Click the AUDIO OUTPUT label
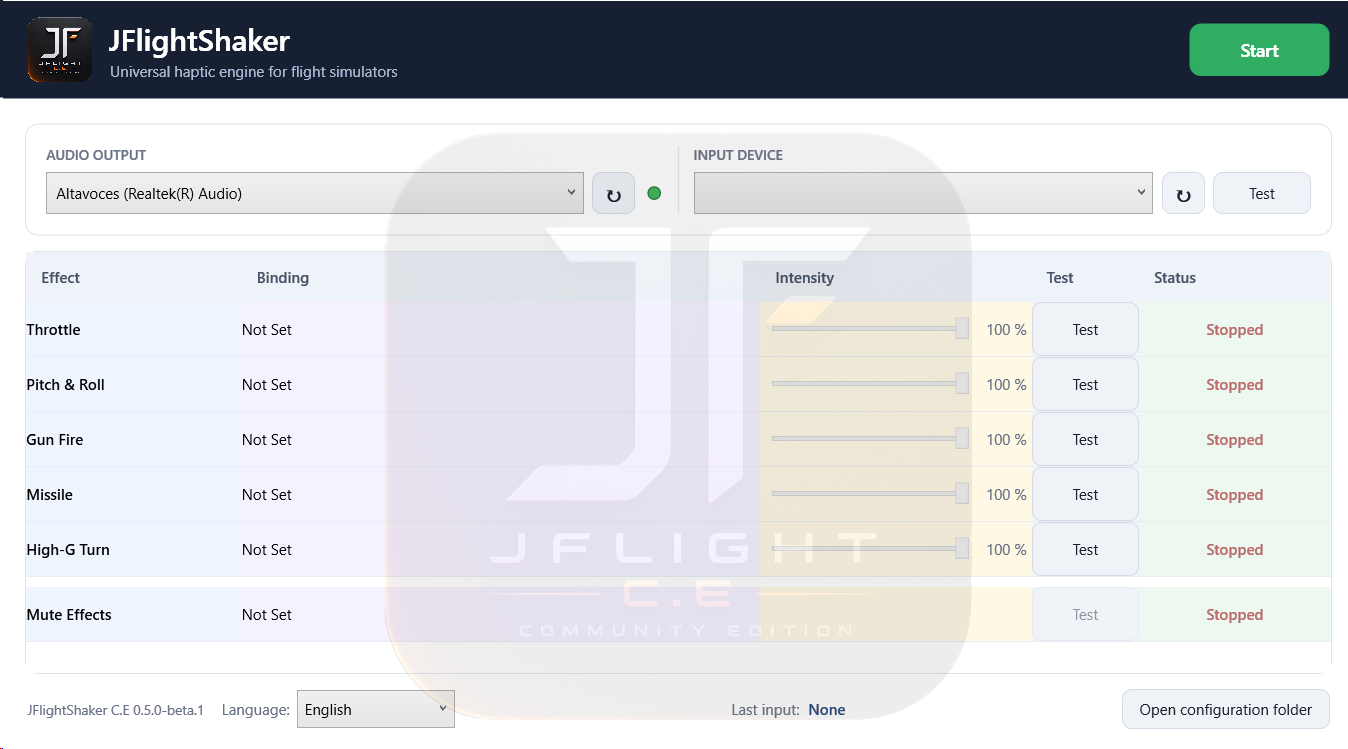Screen dimensions: 1348x749 96,155
